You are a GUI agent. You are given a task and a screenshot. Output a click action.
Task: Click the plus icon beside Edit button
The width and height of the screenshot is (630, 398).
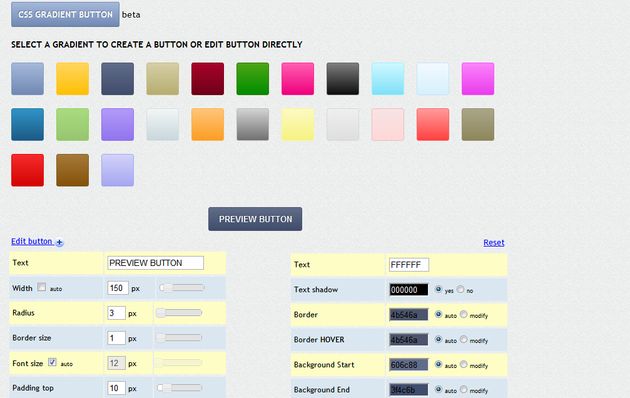click(x=59, y=242)
